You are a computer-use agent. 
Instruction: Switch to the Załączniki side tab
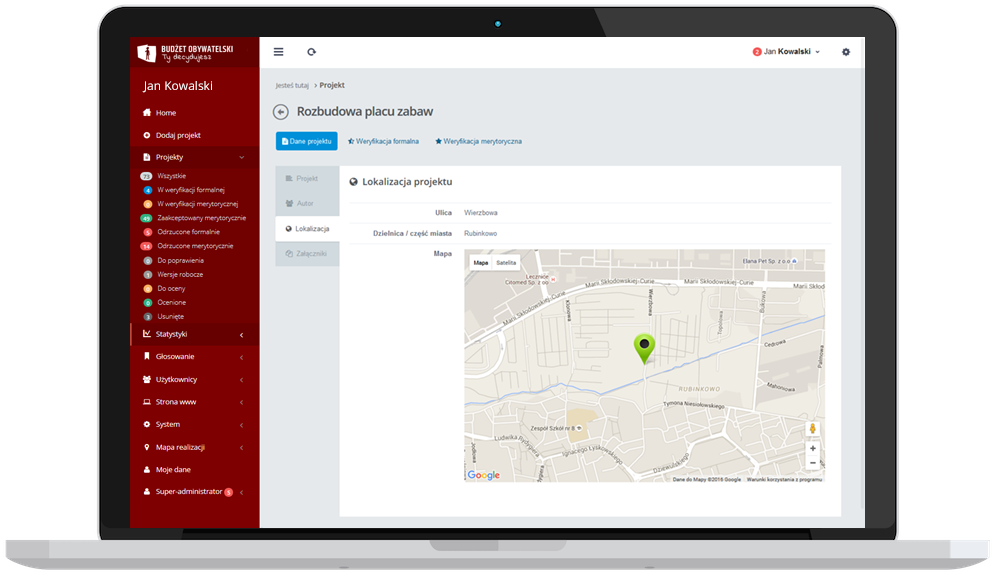click(x=307, y=254)
